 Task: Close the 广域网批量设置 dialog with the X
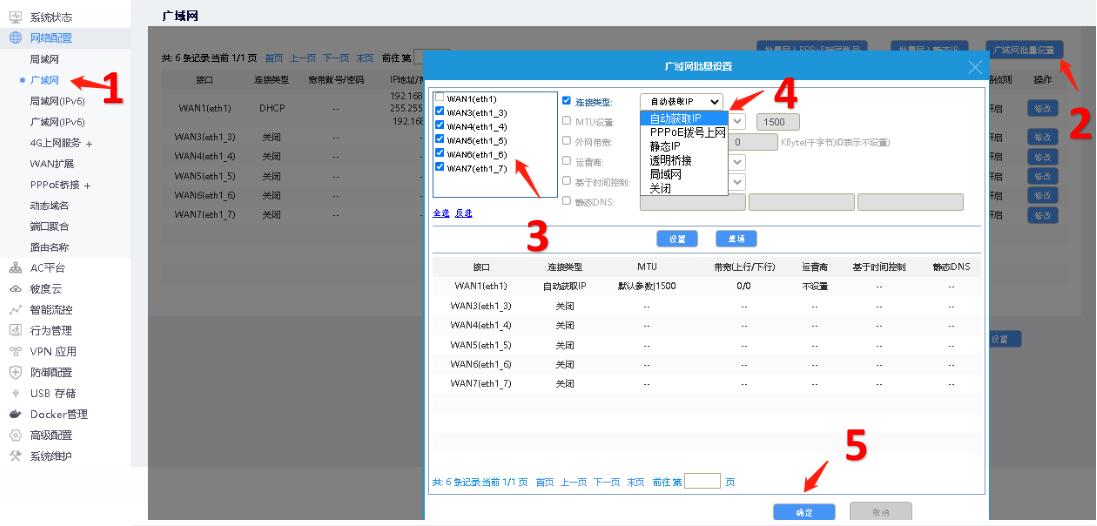pyautogui.click(x=975, y=66)
